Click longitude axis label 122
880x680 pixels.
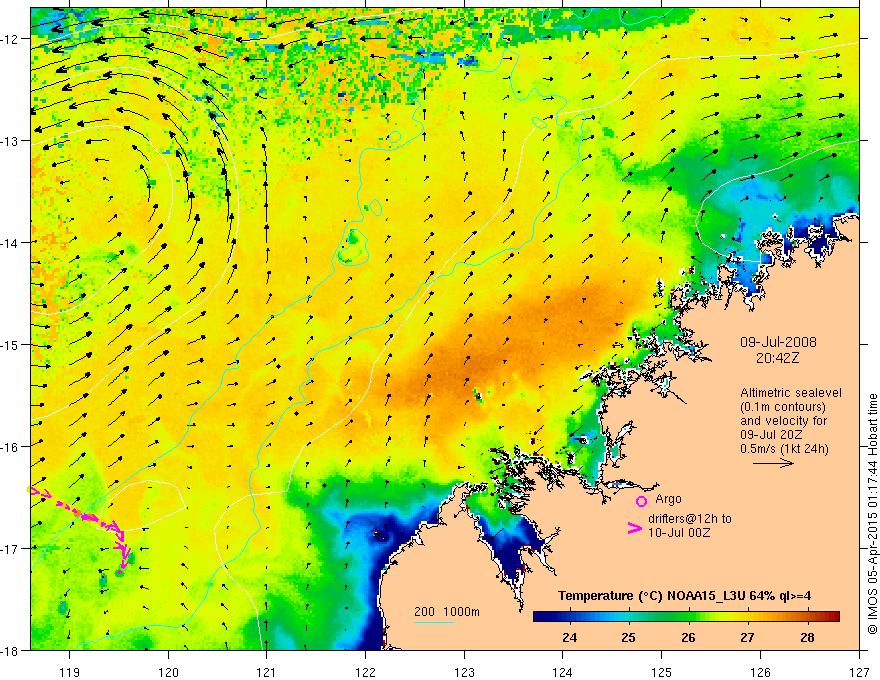365,672
